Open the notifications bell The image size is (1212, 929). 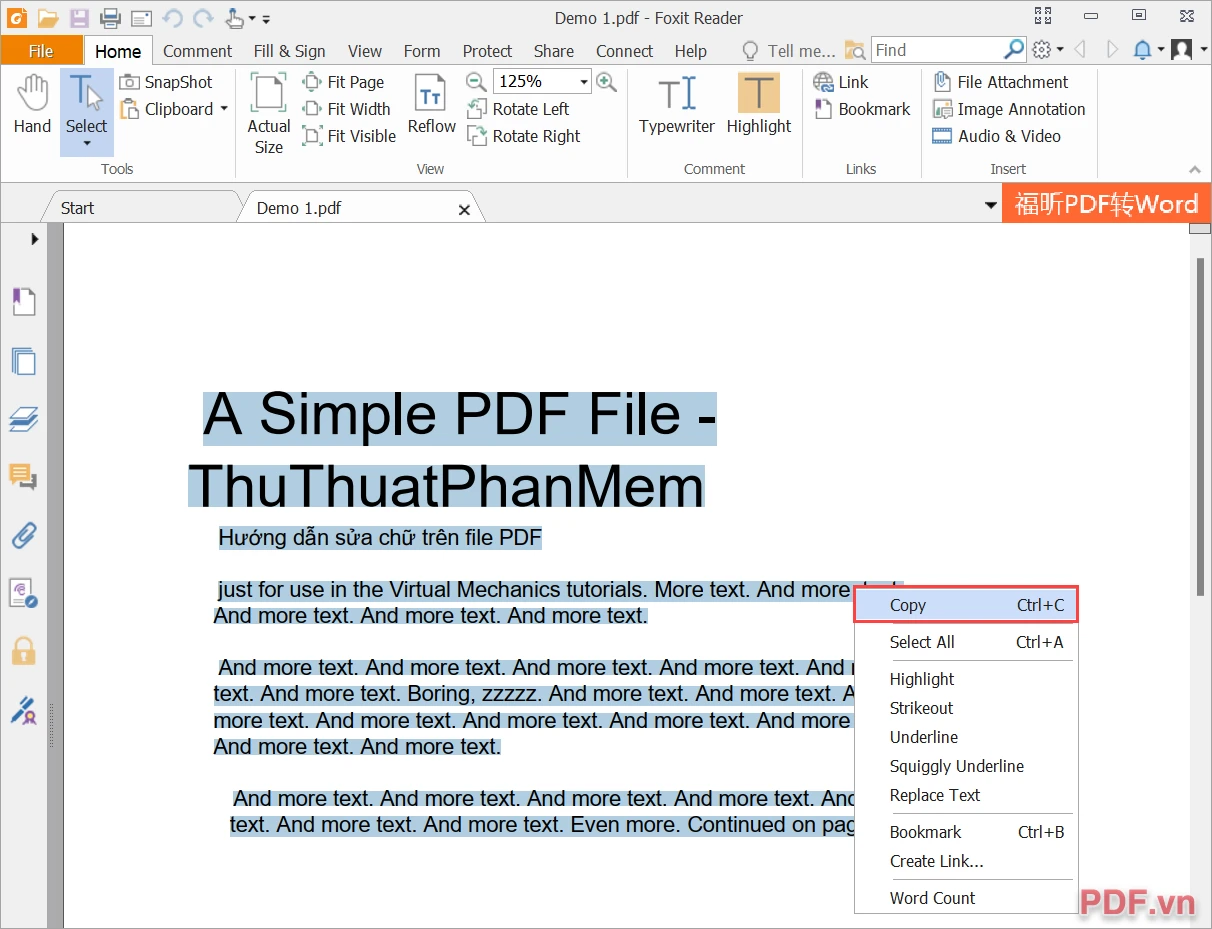1143,50
